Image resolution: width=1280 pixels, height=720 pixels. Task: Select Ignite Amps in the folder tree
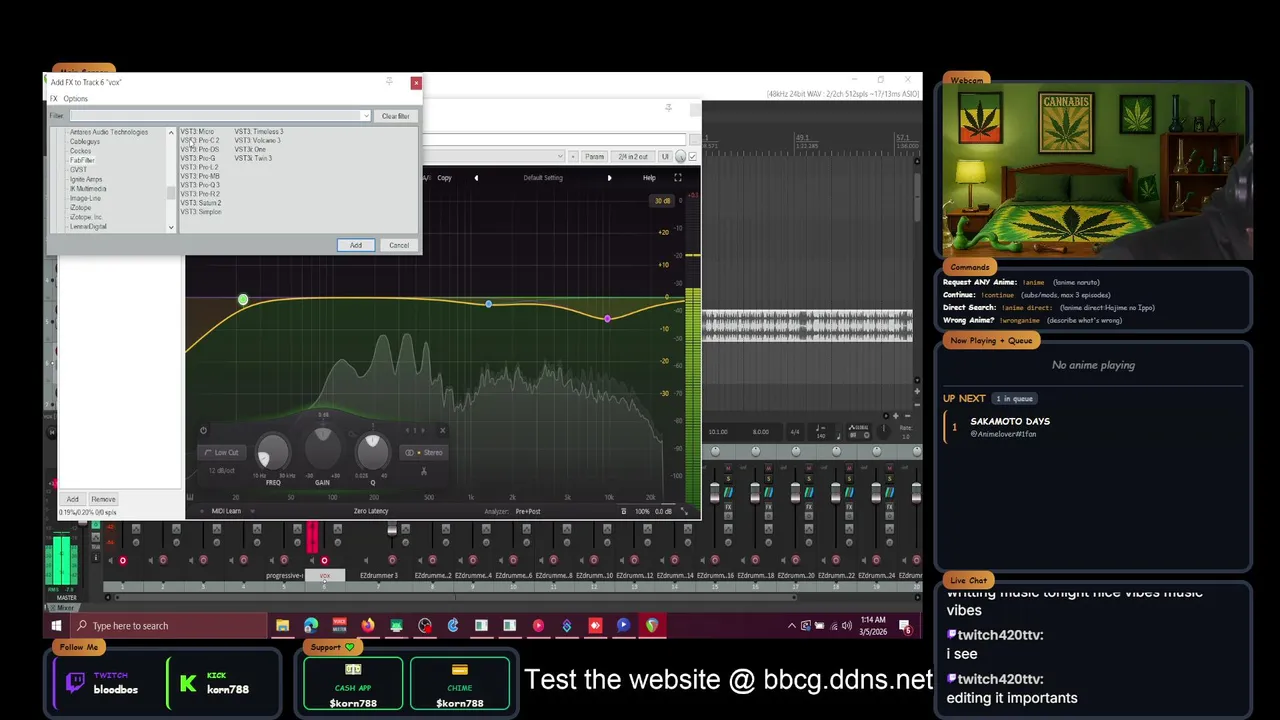pos(86,179)
